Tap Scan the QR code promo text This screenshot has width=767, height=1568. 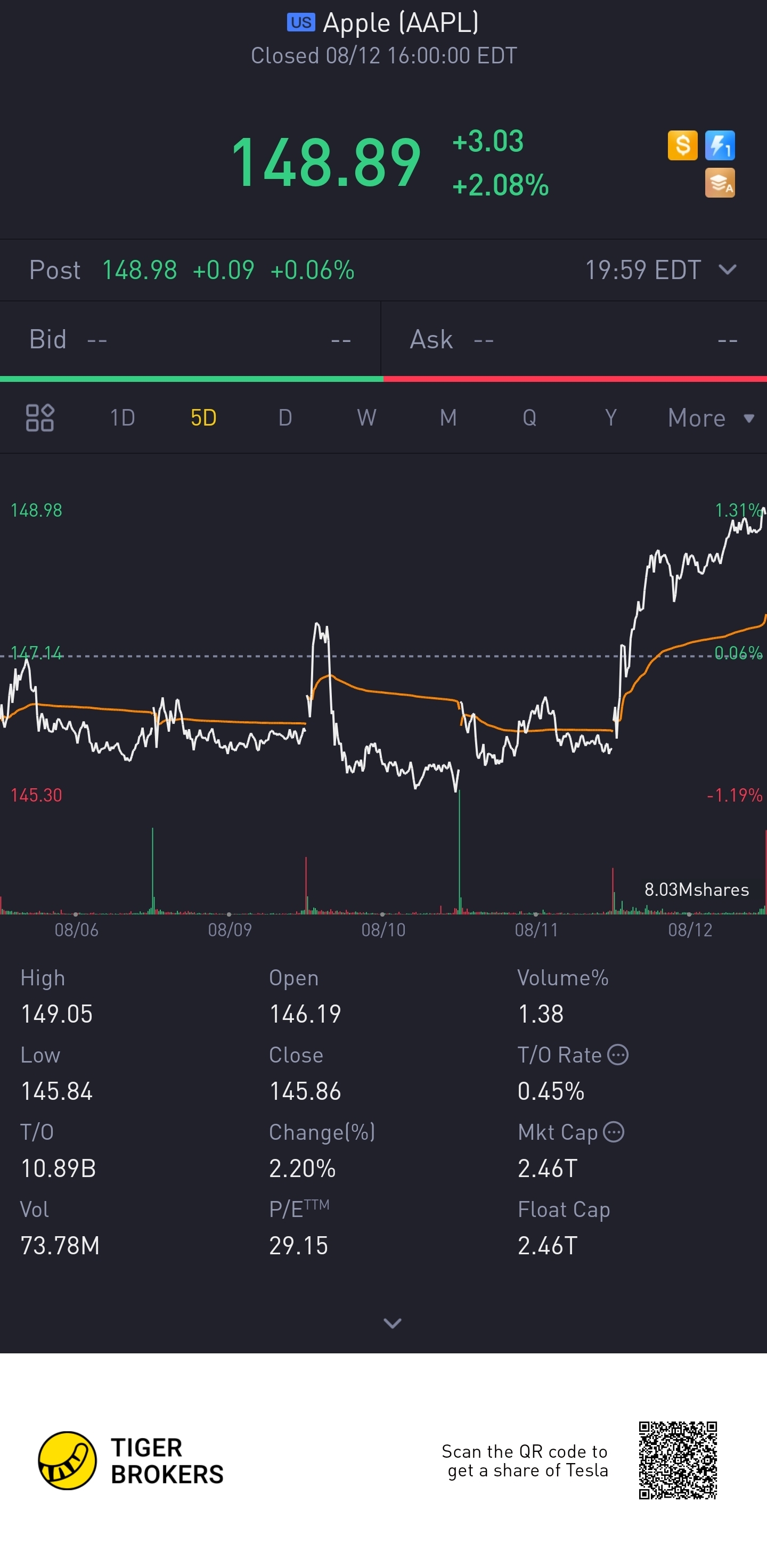pos(525,1460)
